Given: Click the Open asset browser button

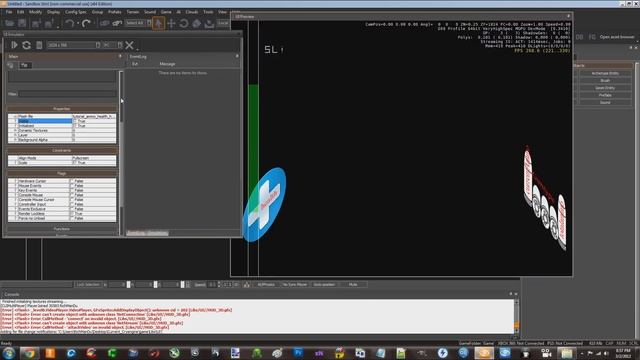Looking at the screenshot, I should (617, 37).
